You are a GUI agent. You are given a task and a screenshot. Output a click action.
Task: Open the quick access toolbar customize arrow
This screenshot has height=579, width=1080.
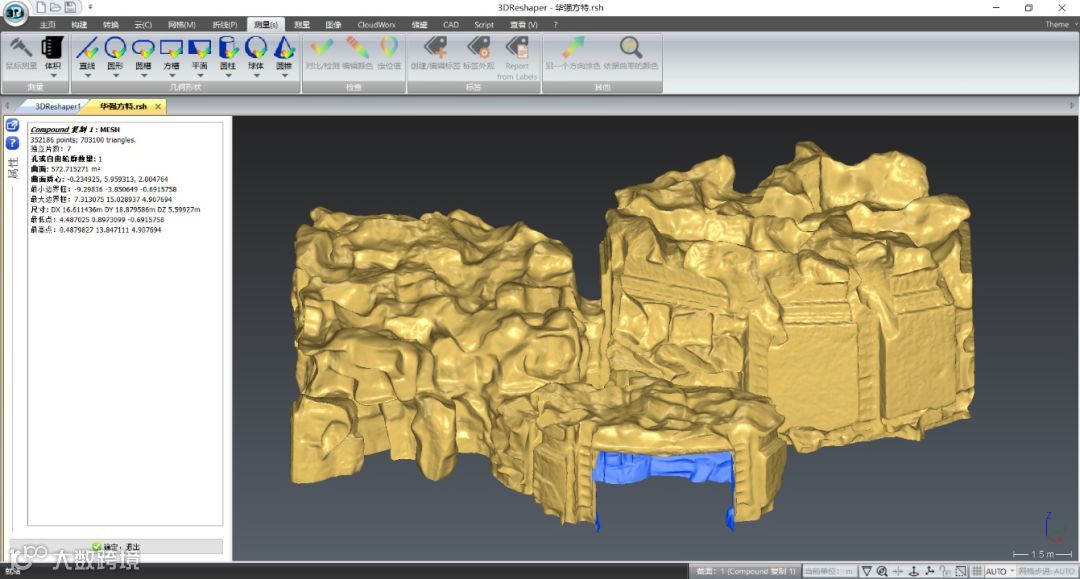[x=90, y=8]
